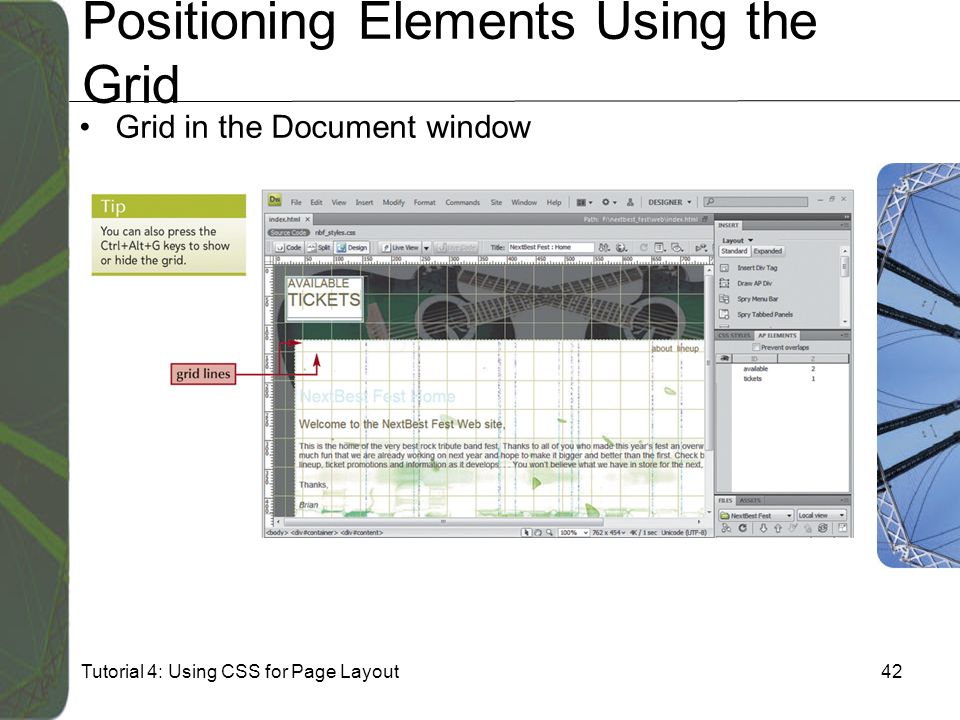The image size is (960, 720).
Task: Switch to the INSERT panel tab
Action: click(x=729, y=225)
